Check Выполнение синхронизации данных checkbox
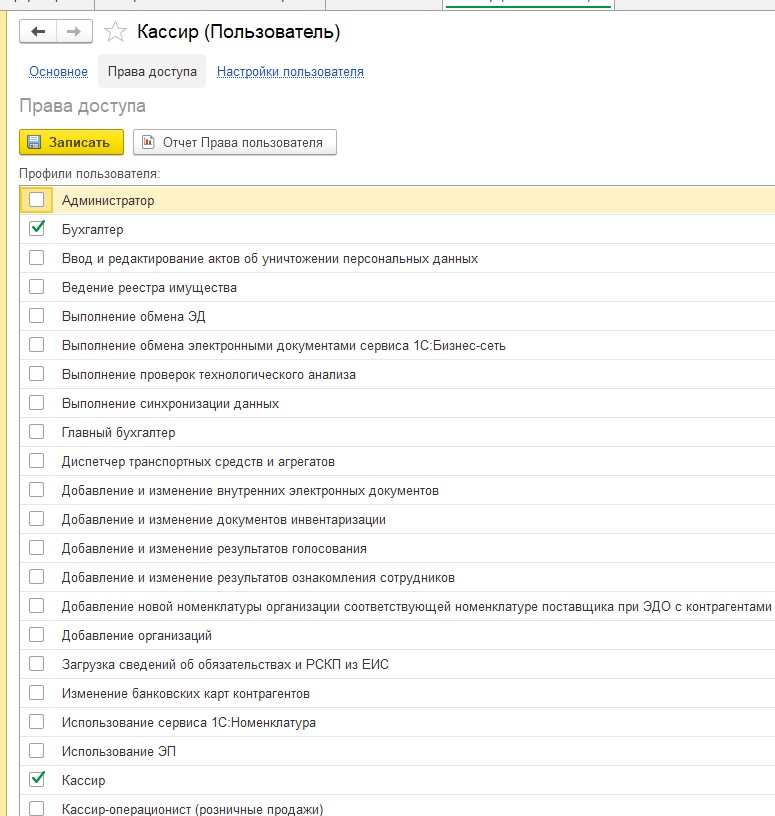 (x=36, y=403)
